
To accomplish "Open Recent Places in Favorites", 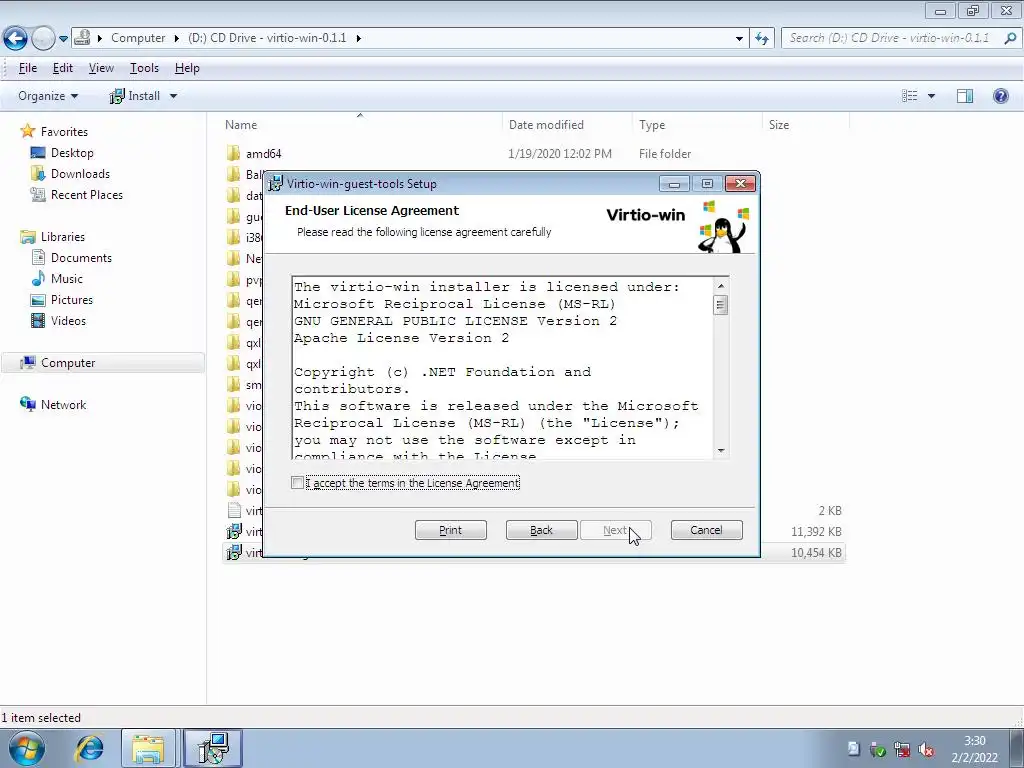I will 87,195.
